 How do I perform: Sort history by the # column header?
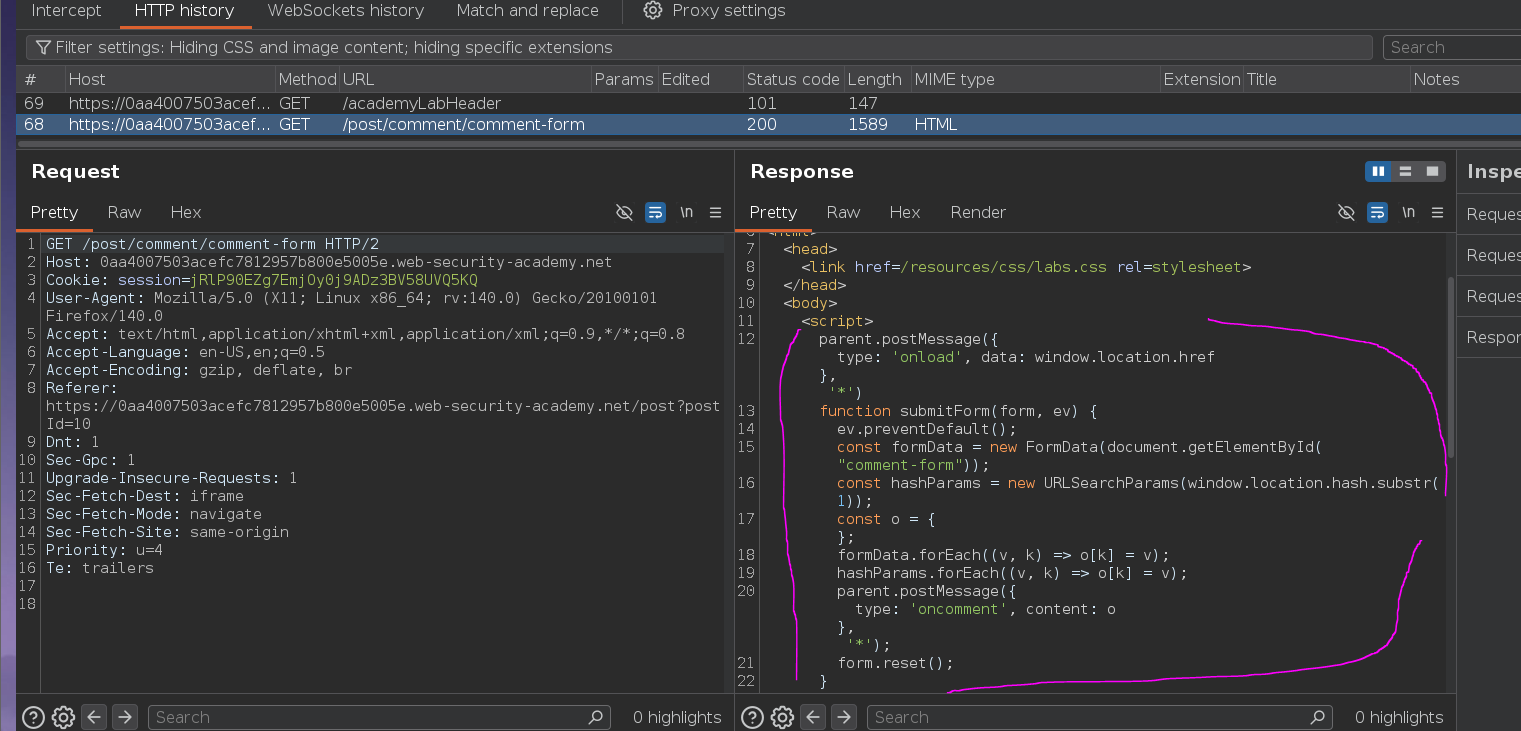point(40,79)
